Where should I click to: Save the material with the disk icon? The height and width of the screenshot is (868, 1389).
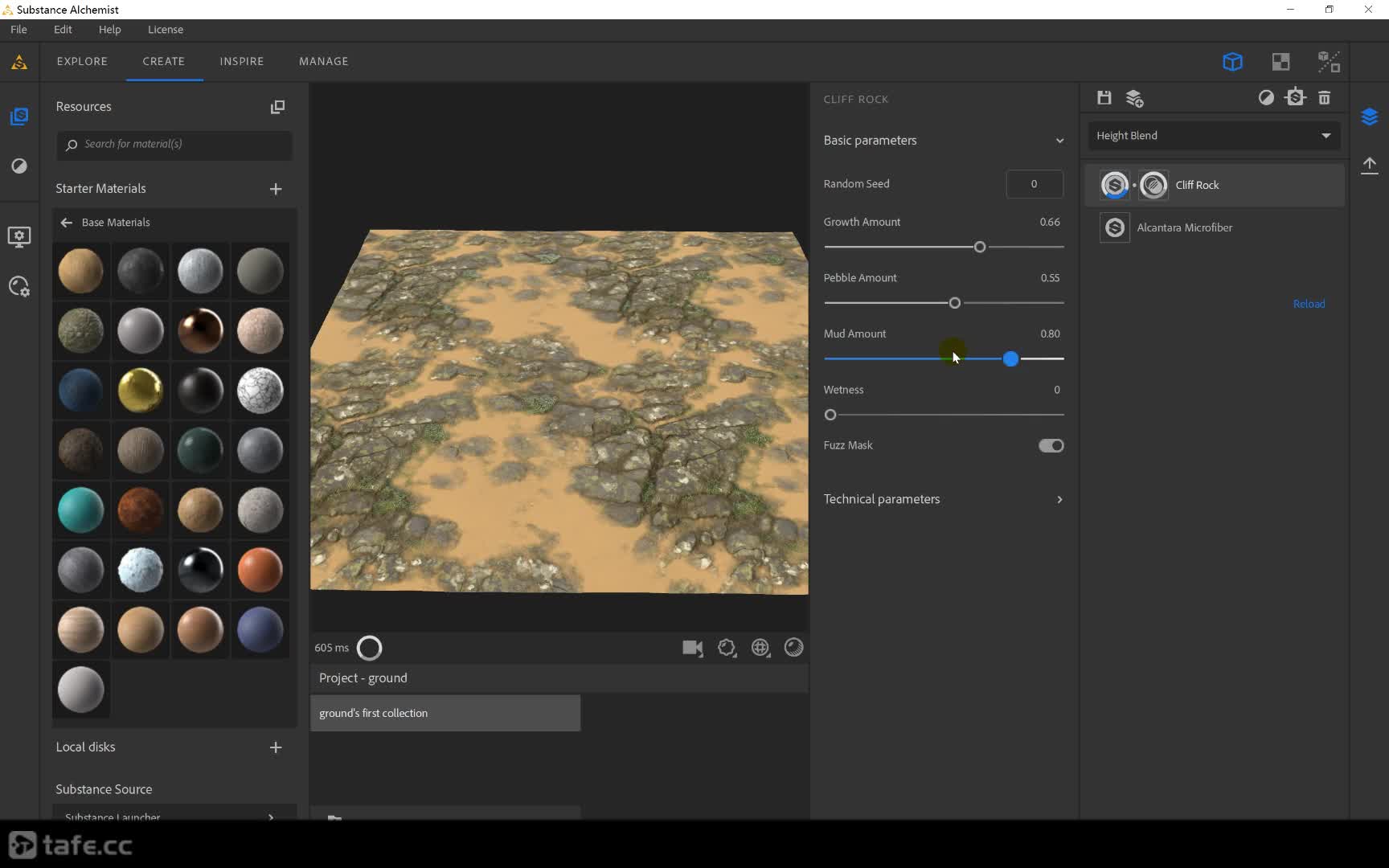pos(1104,98)
